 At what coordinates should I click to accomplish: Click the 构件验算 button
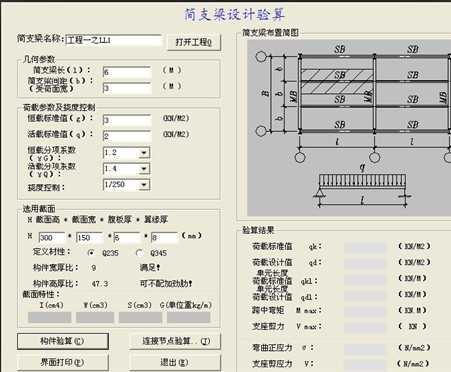coord(63,341)
